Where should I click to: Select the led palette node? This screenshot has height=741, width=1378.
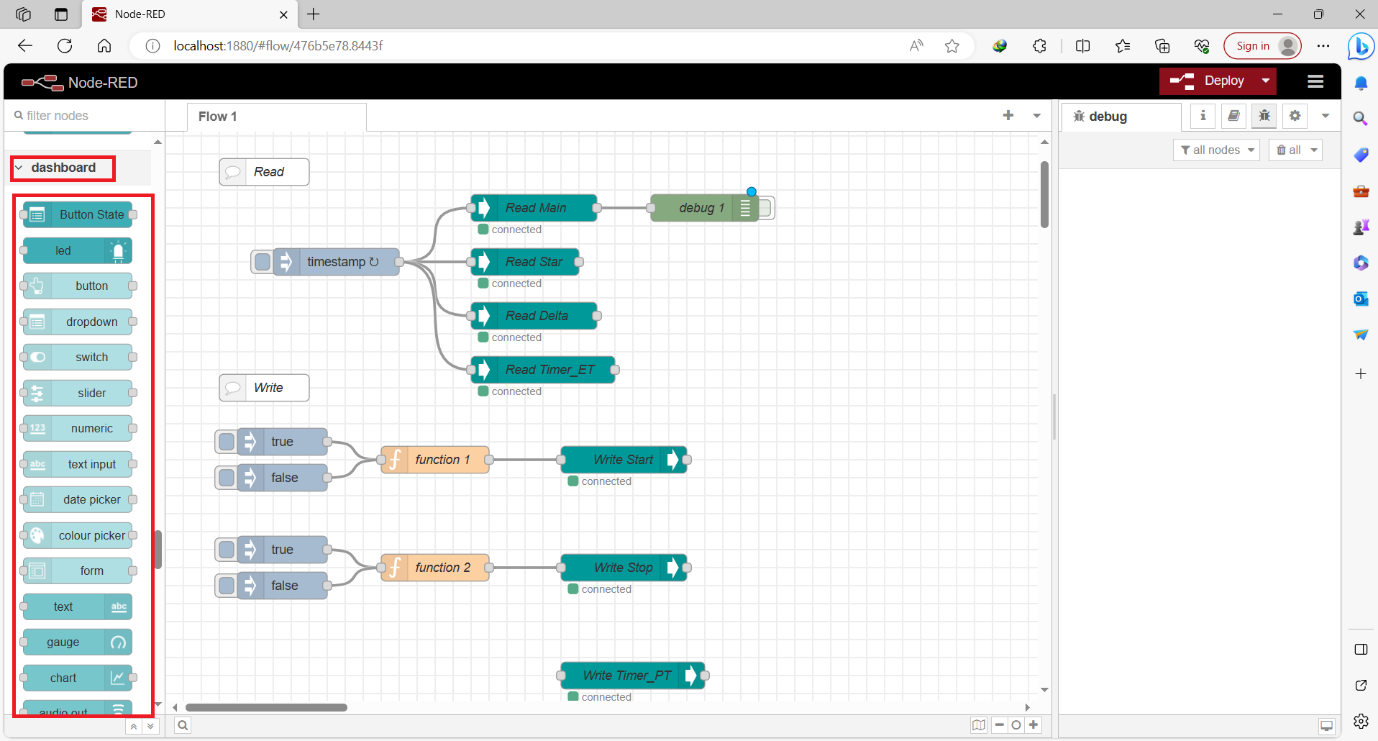point(78,250)
